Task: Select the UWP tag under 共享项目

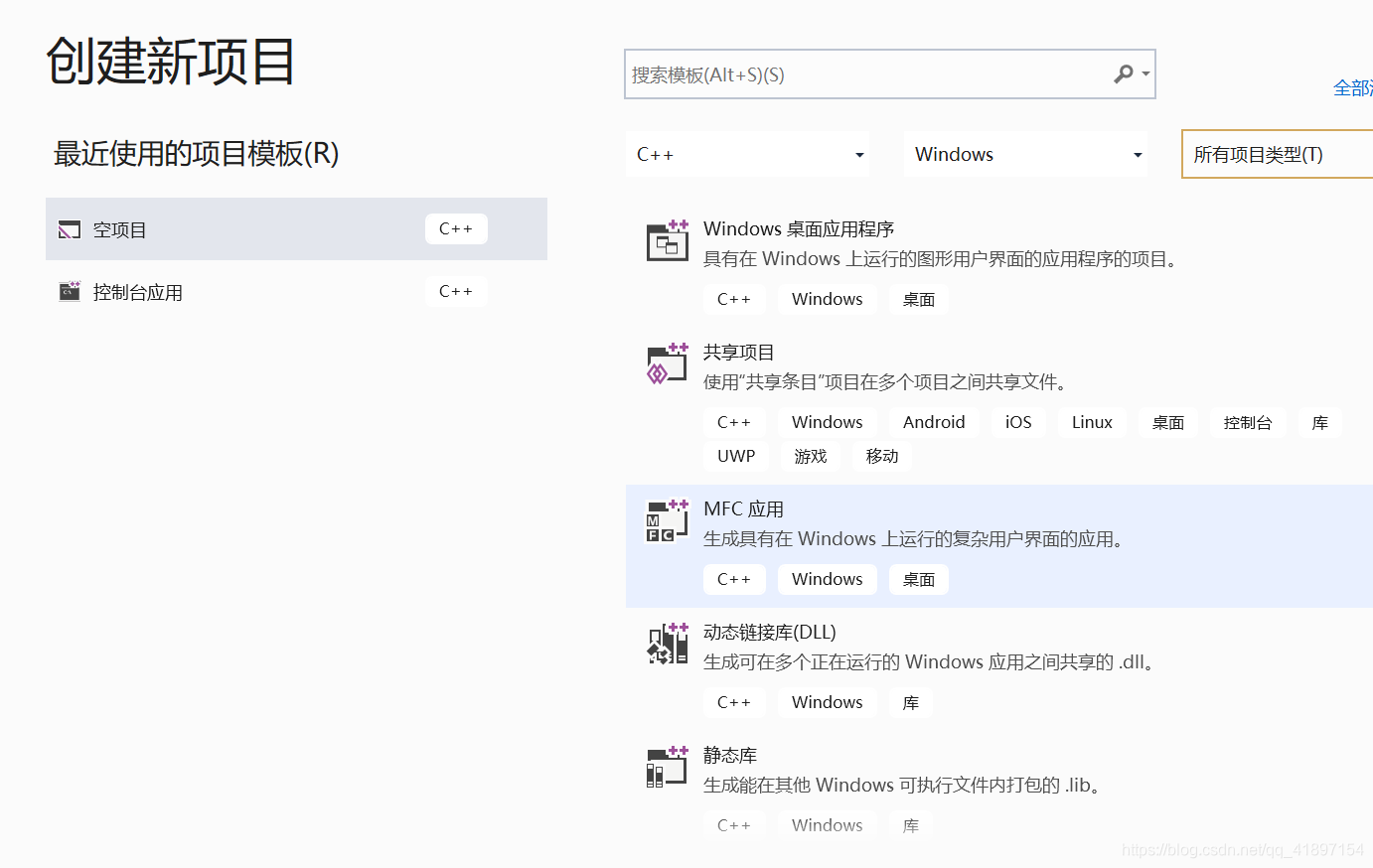Action: (x=735, y=456)
